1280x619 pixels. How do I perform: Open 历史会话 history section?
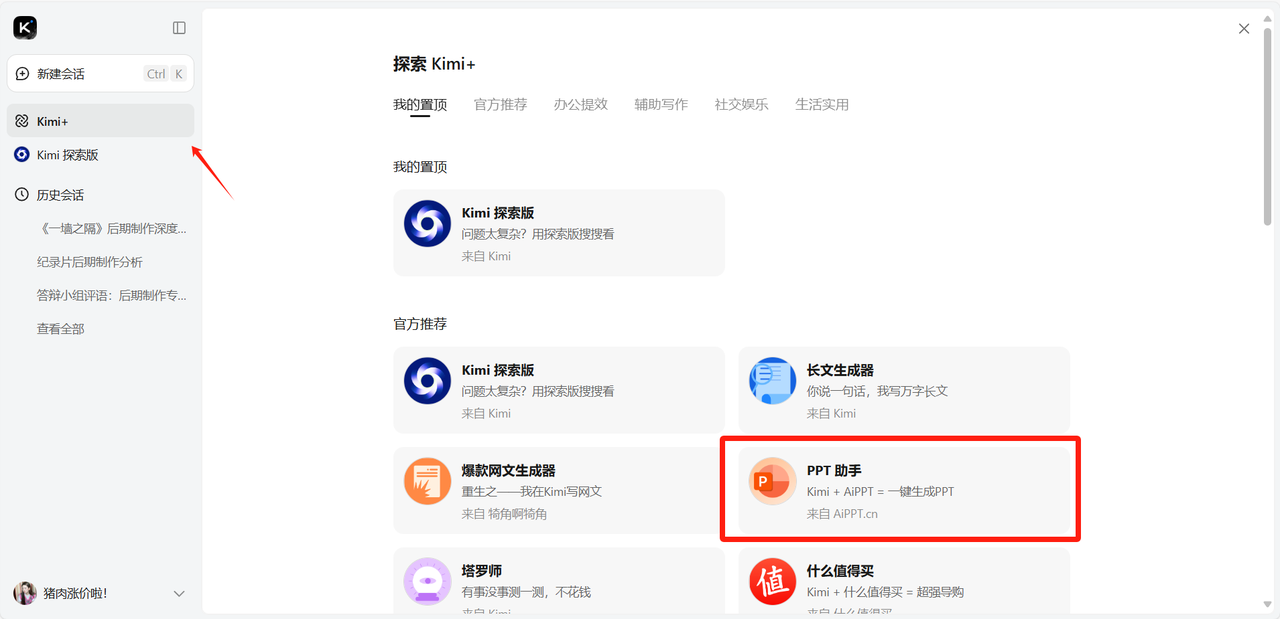(60, 195)
